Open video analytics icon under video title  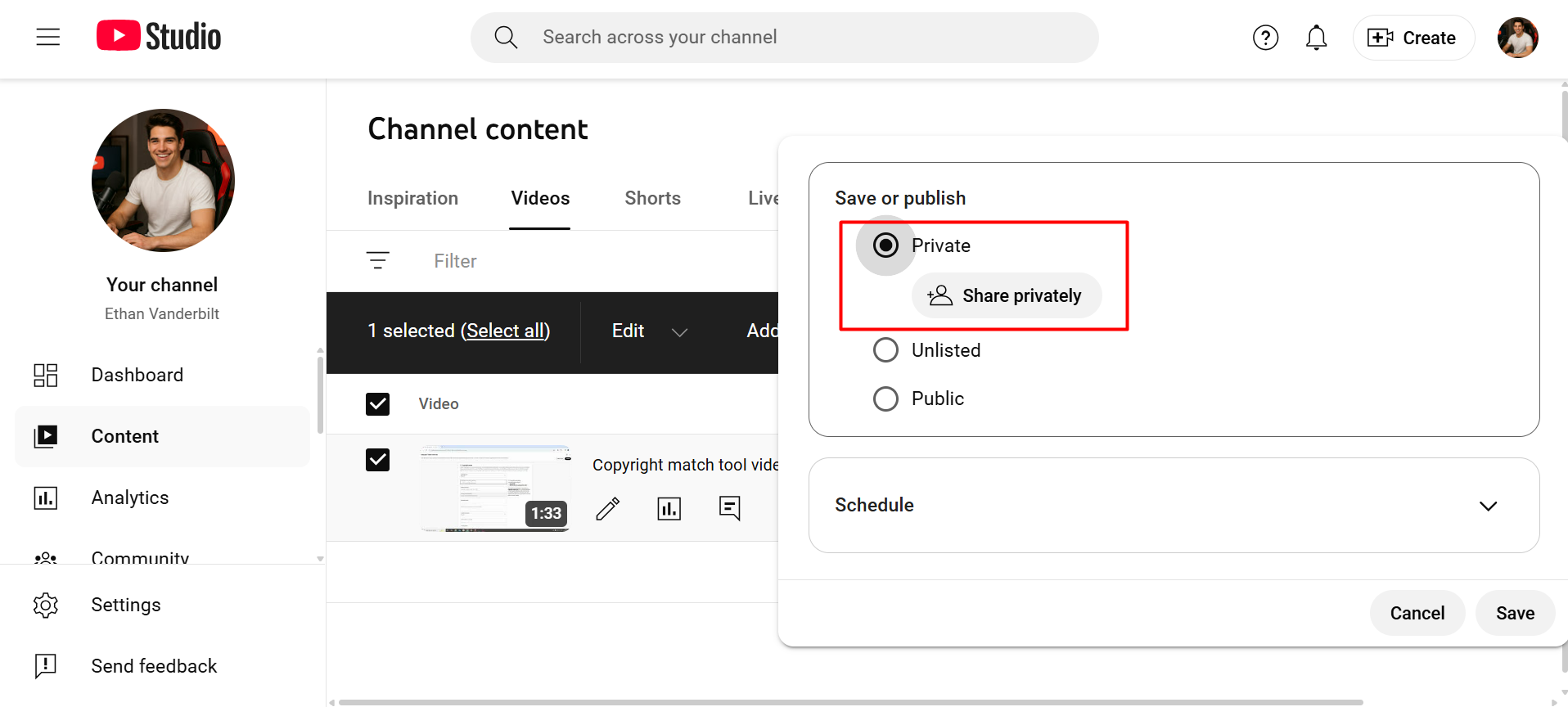[669, 508]
